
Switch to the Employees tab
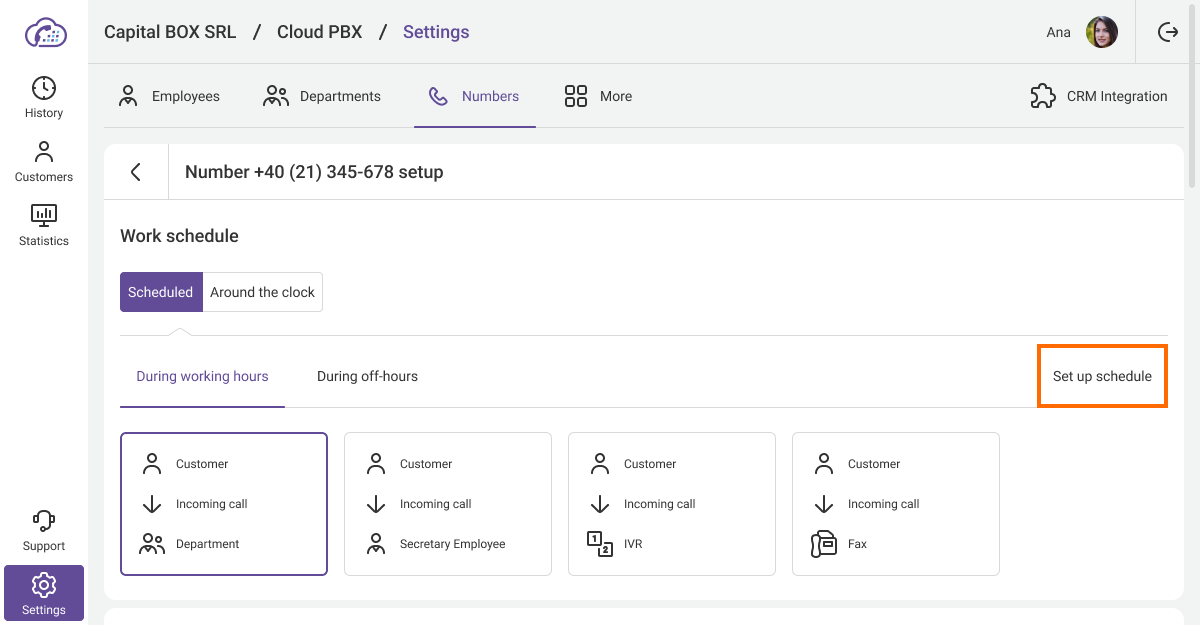(169, 96)
